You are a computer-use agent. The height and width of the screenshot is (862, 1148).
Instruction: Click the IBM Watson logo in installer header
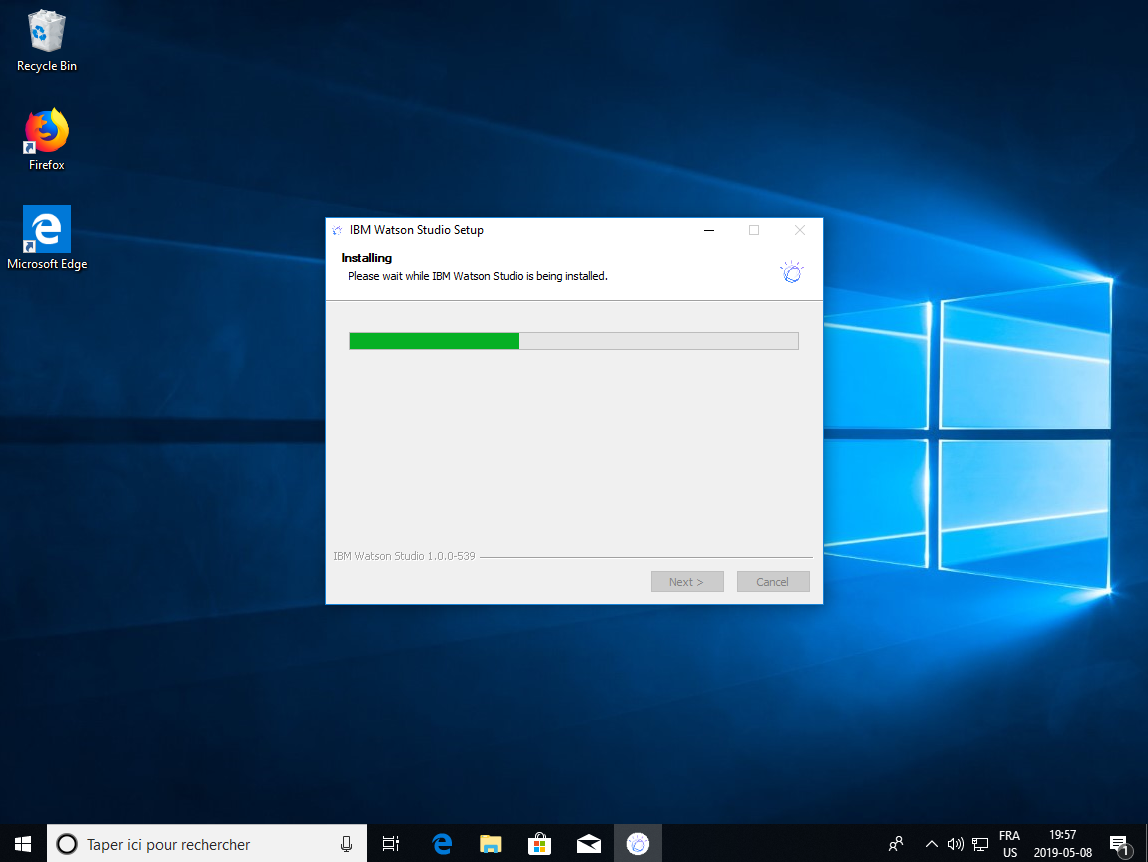tap(792, 272)
